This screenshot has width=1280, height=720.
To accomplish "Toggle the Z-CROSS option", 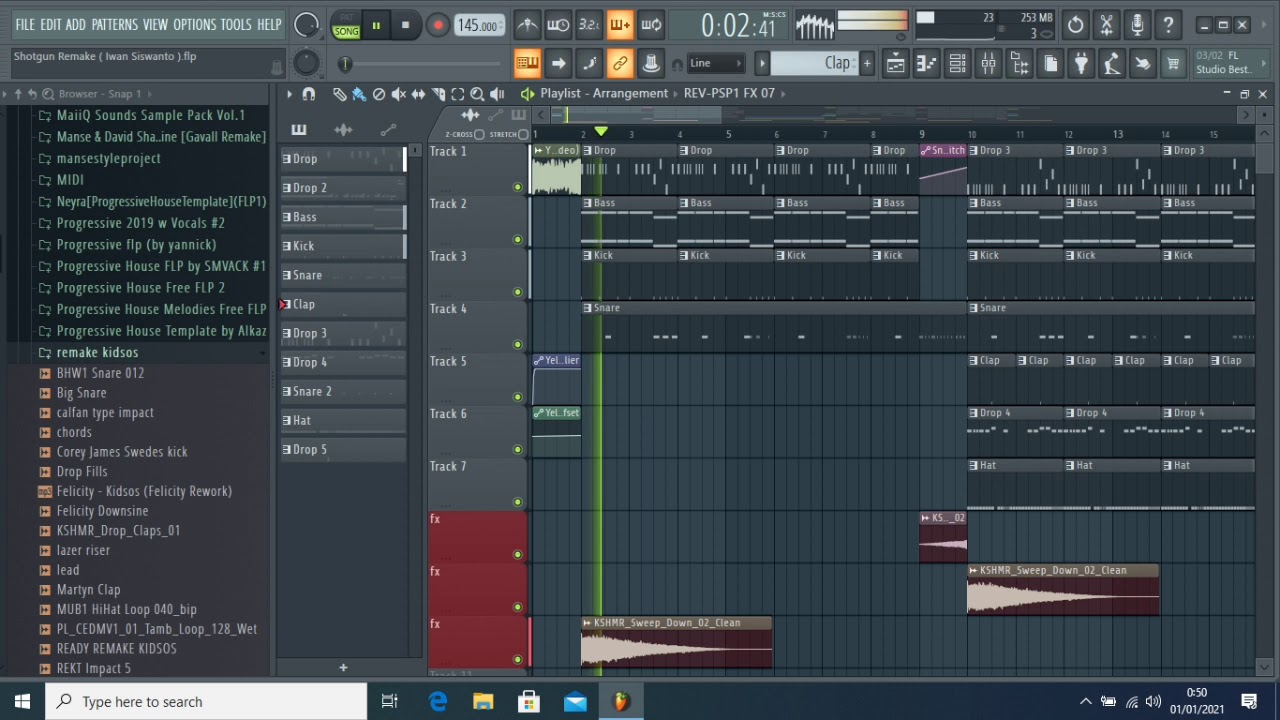I will (x=480, y=134).
